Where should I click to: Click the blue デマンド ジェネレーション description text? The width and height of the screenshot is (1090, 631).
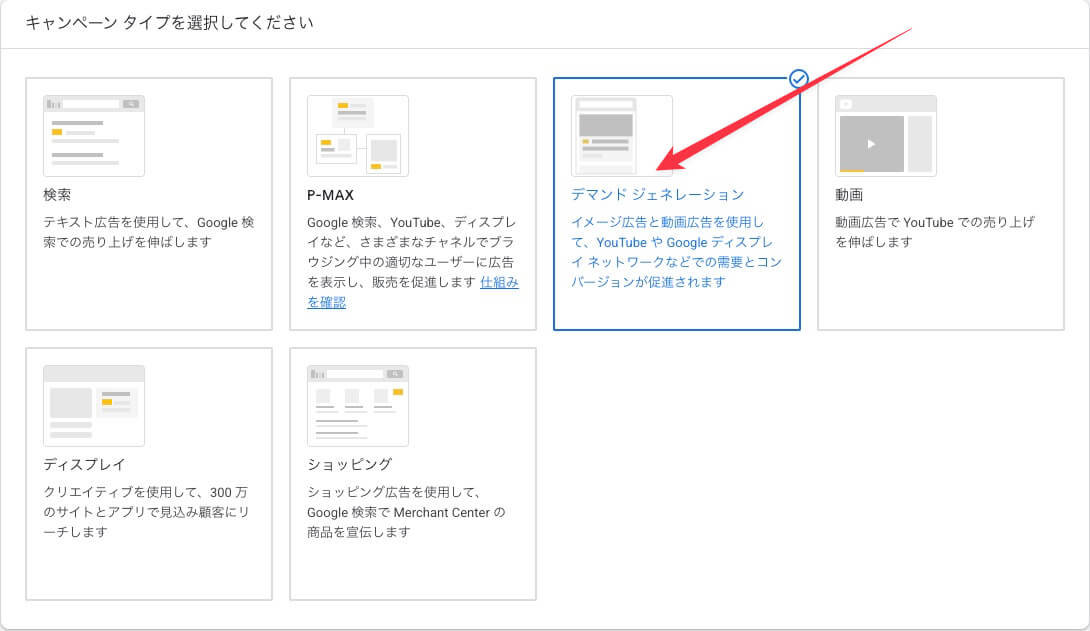click(676, 252)
